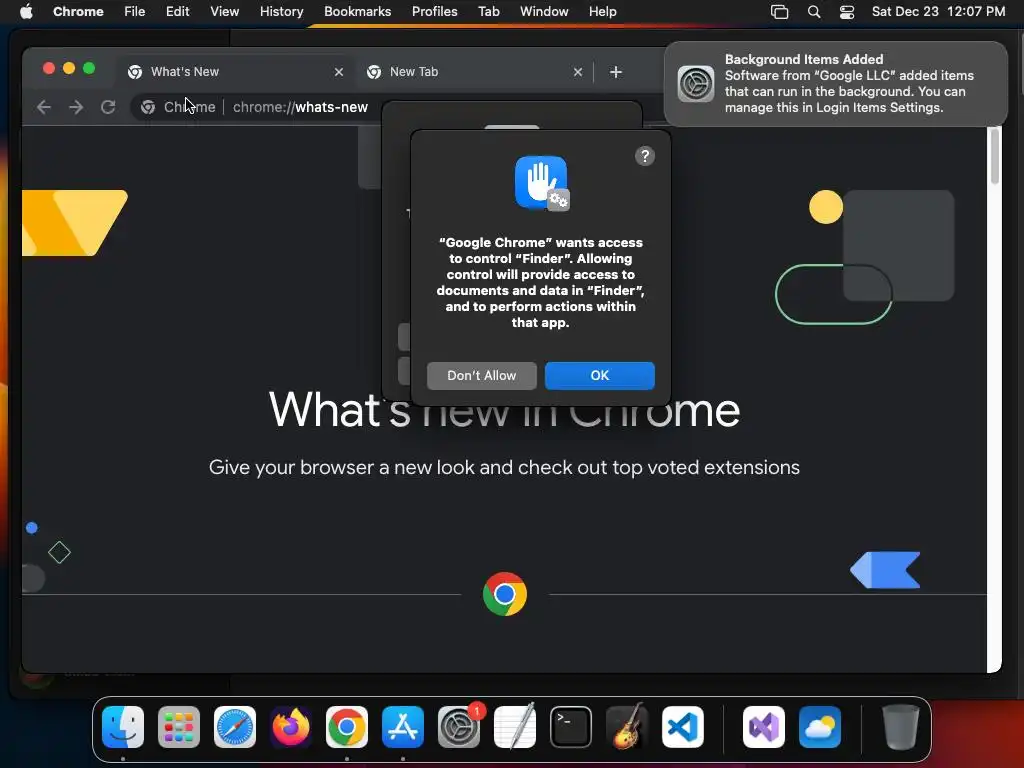
Task: Click the Background Items Added notification
Action: pyautogui.click(x=836, y=84)
